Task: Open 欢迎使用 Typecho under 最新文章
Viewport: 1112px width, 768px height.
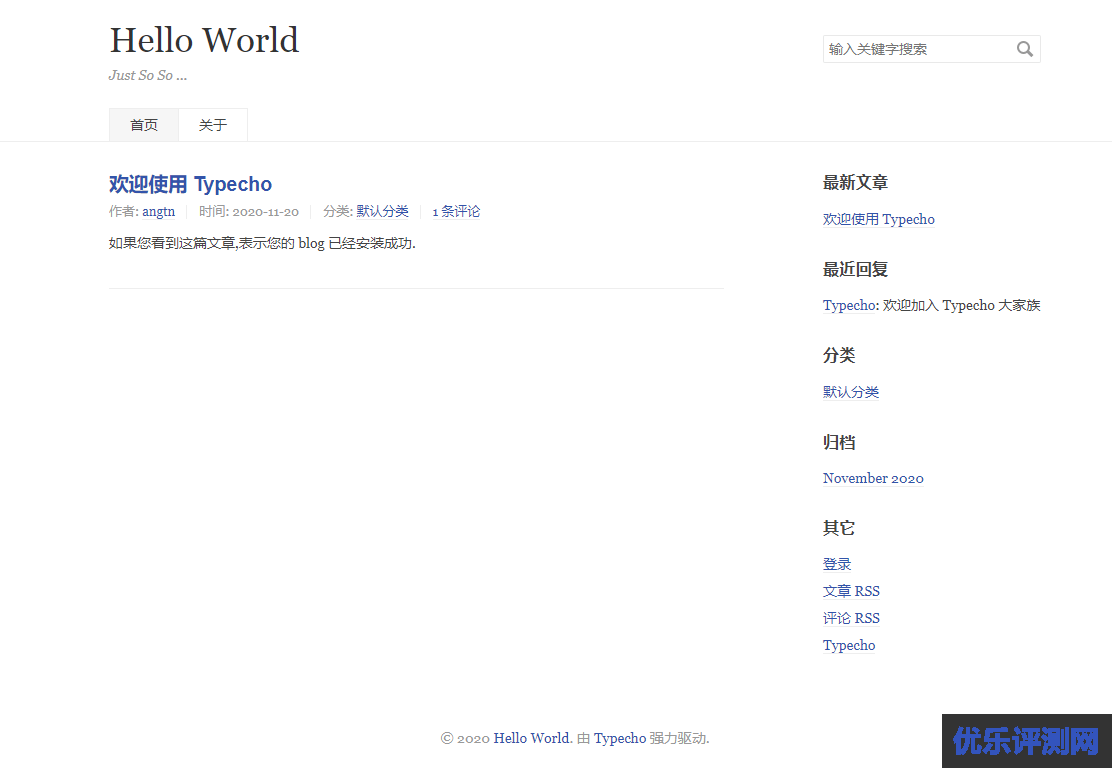Action: click(878, 219)
